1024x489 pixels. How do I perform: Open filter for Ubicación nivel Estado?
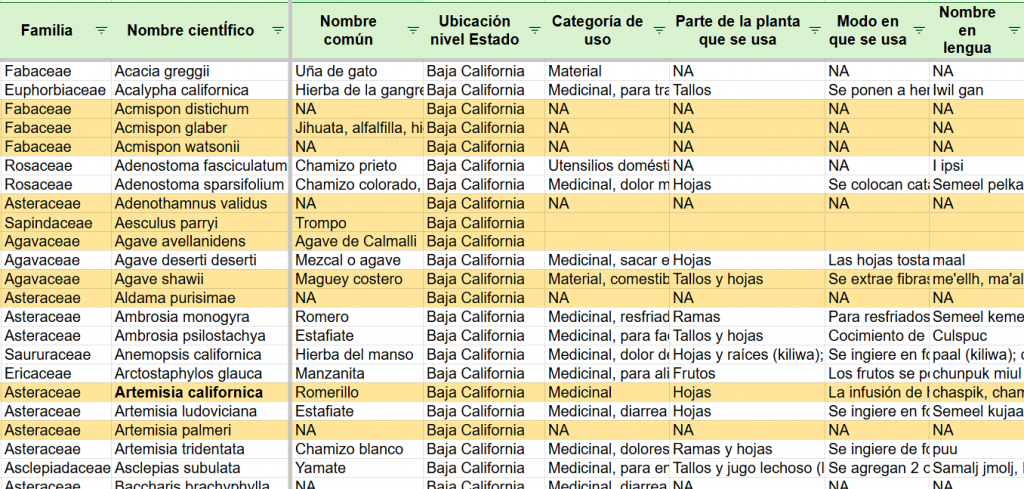[x=535, y=30]
